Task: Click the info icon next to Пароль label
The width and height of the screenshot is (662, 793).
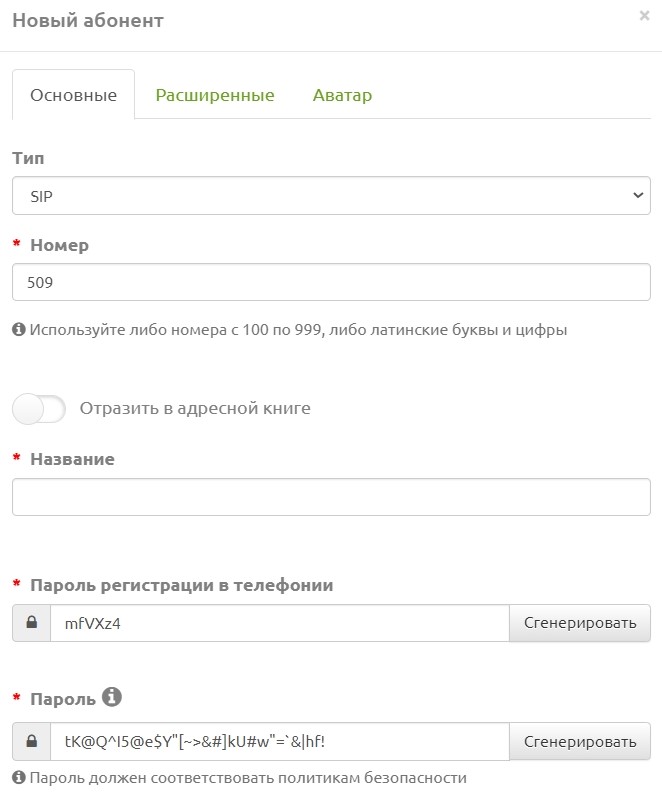Action: coord(112,697)
